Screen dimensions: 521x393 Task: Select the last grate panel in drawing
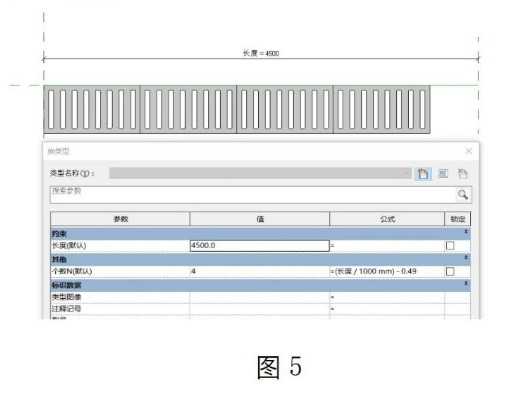tap(382, 109)
